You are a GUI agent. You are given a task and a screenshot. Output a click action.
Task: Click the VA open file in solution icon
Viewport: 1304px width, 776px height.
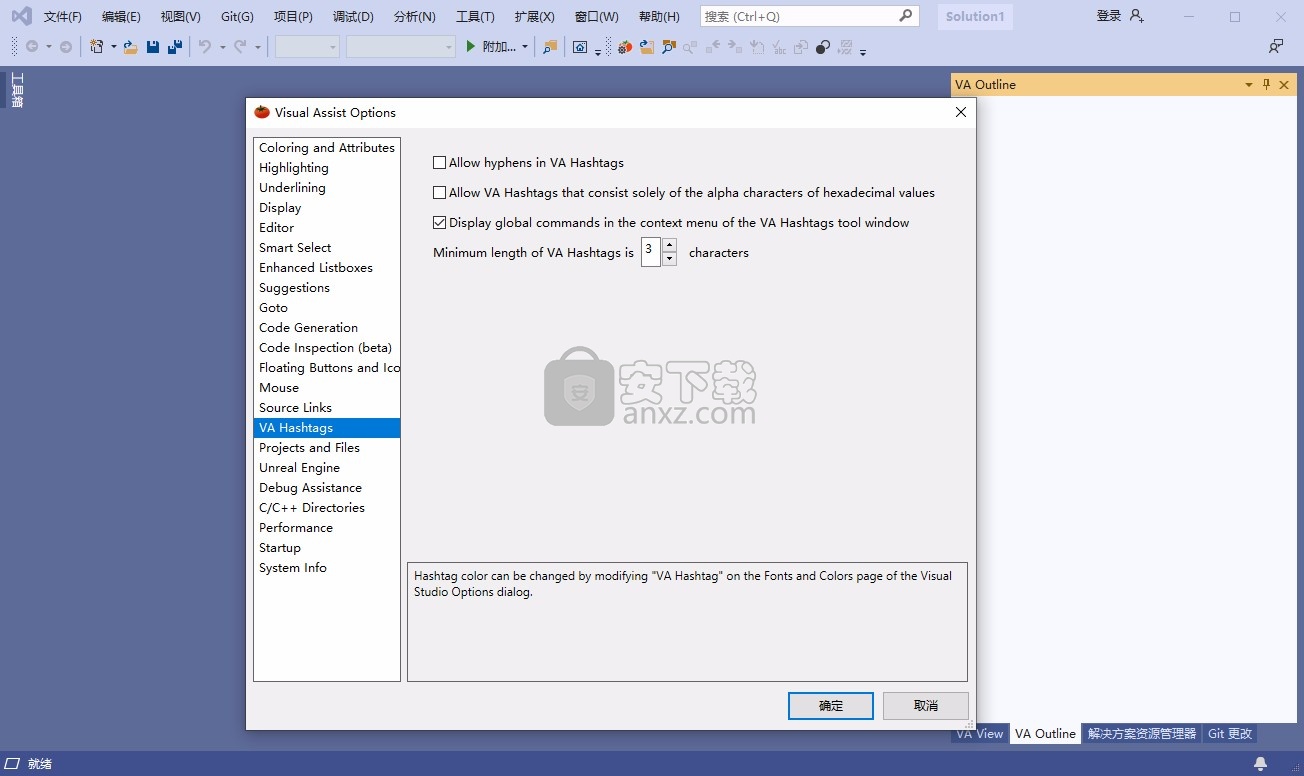tap(647, 46)
